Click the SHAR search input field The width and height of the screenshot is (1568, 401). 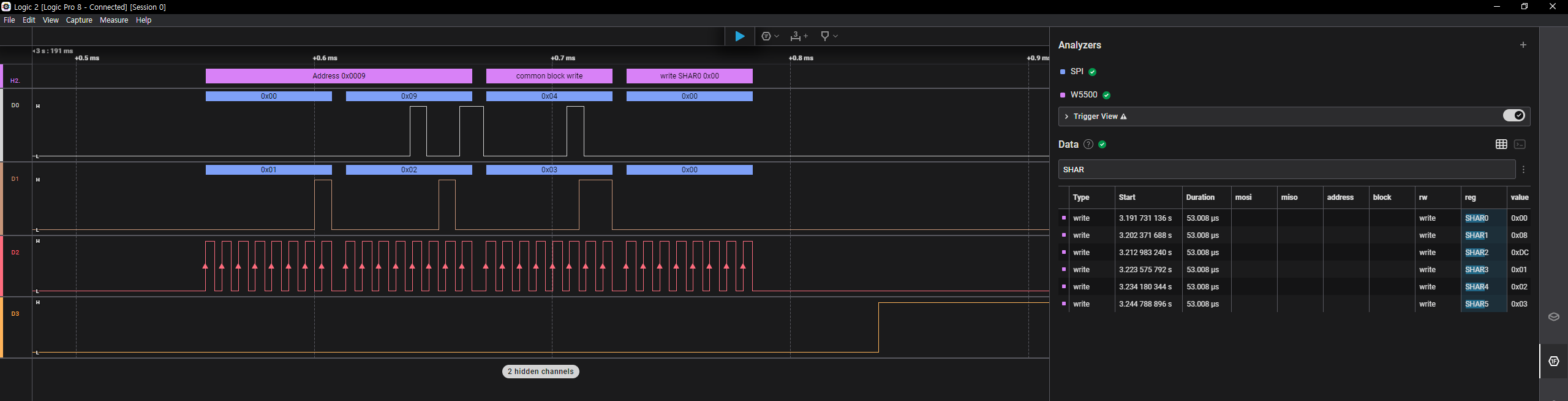tap(1286, 170)
